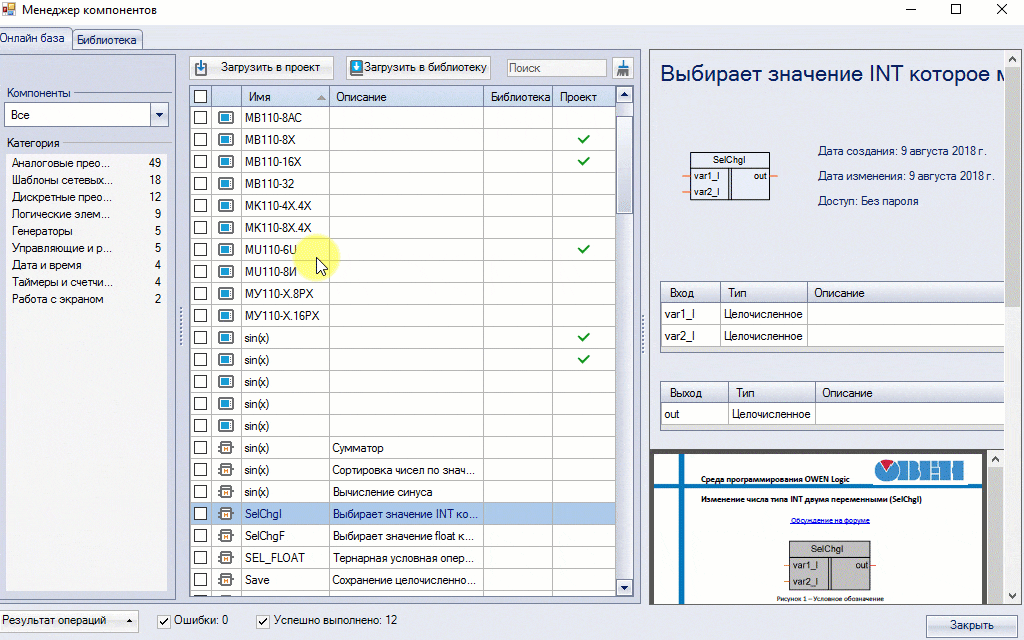
Task: Click the Поиск search field
Action: click(556, 68)
